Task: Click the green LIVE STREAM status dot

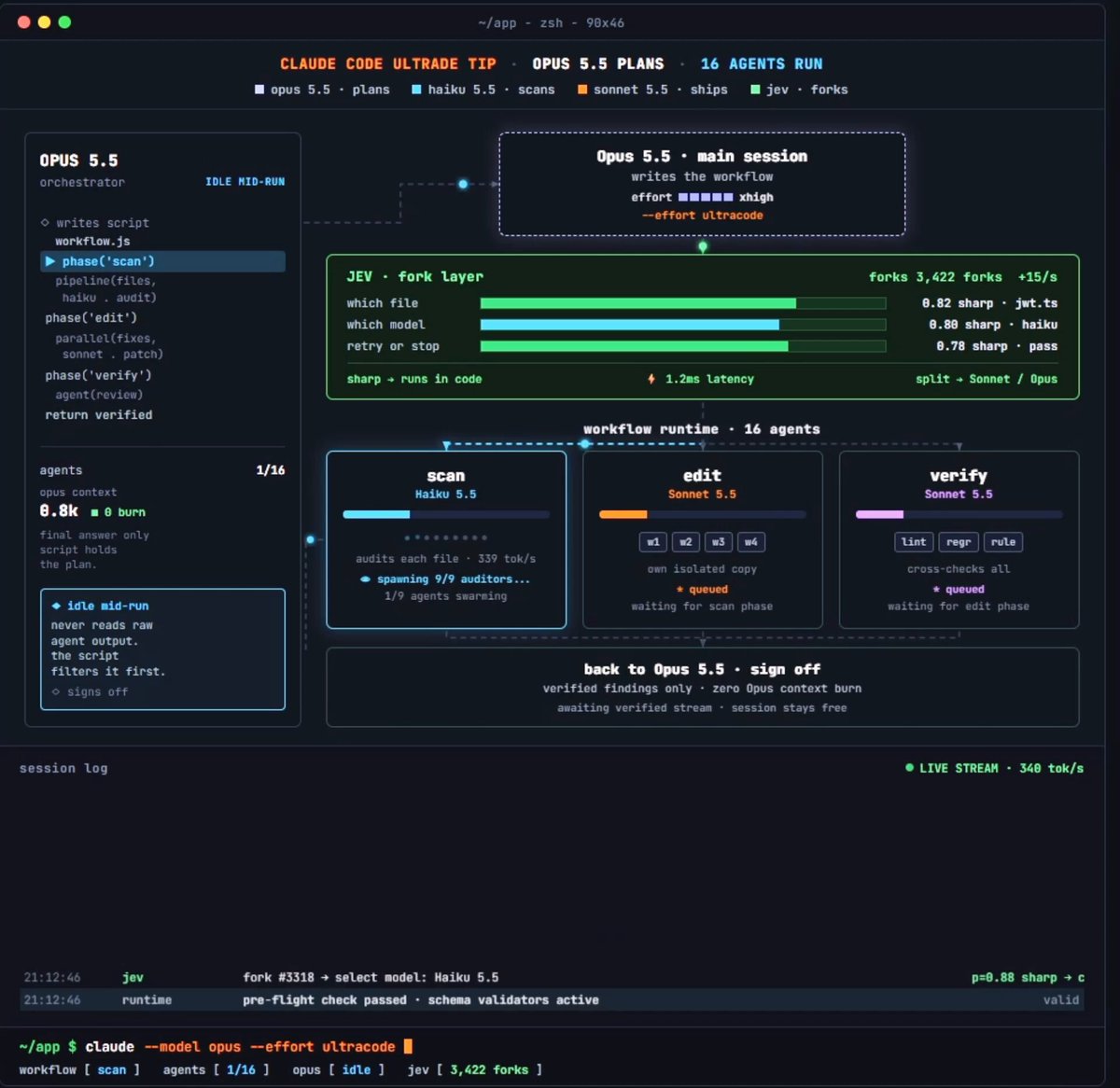Action: [x=909, y=768]
